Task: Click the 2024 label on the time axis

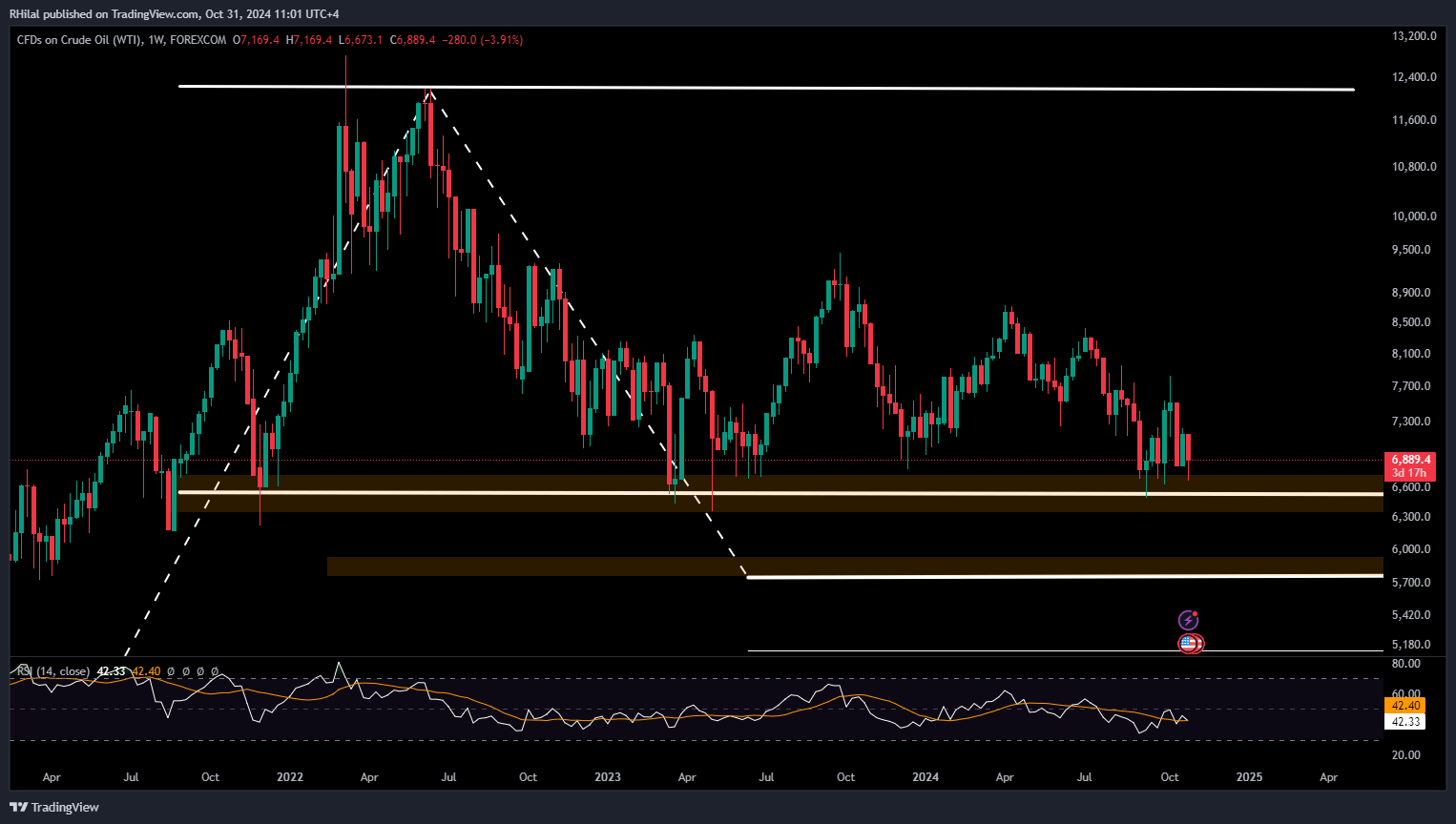Action: coord(926,777)
